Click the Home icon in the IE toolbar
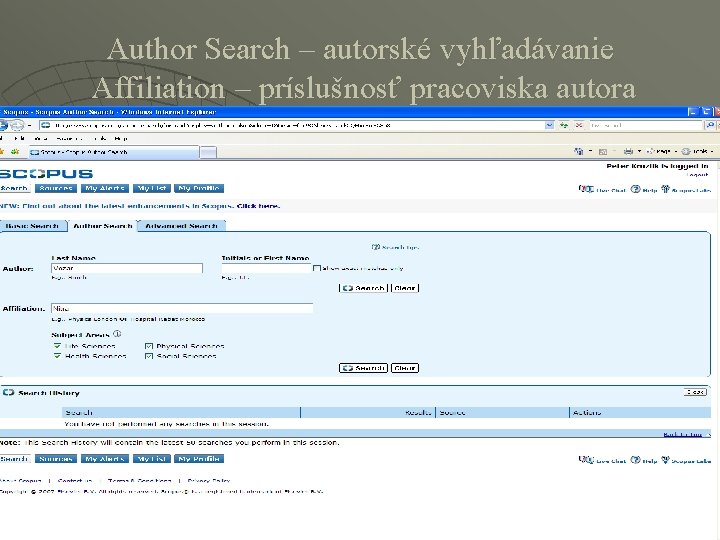Viewport: 720px width, 540px height. (x=579, y=151)
